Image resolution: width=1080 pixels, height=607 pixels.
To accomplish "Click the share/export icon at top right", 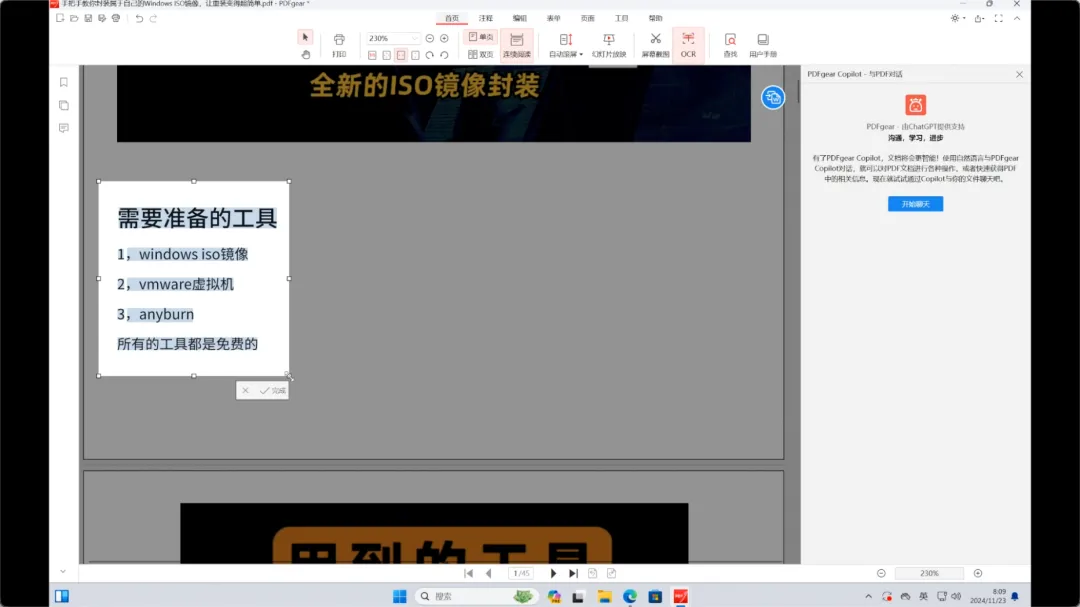I will [979, 19].
